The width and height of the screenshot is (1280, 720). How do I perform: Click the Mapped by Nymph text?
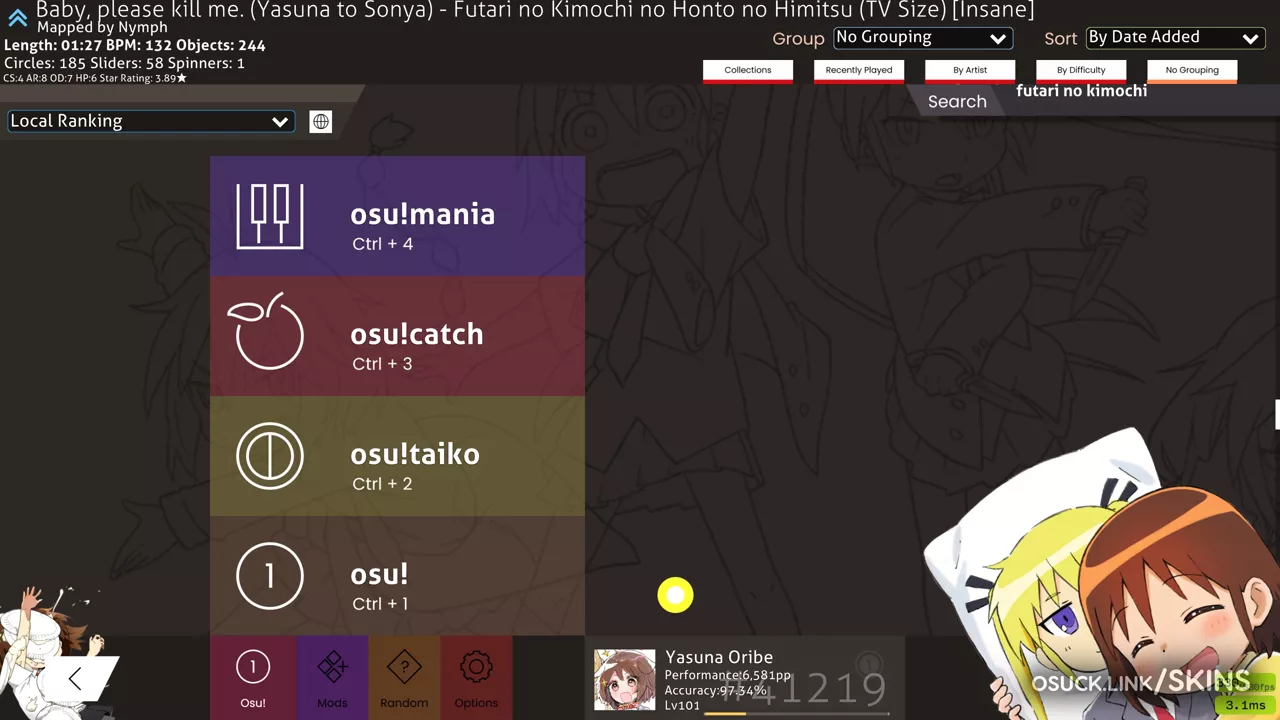coord(102,28)
